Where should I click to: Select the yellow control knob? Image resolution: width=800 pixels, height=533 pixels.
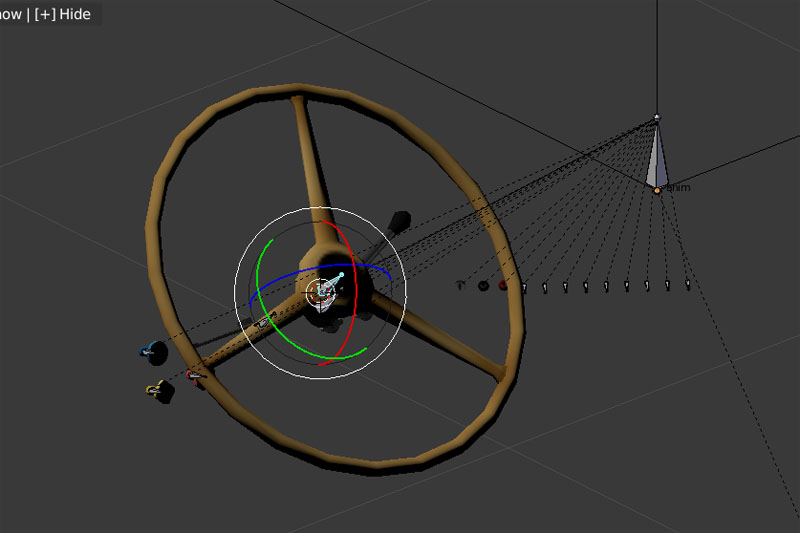pos(158,390)
